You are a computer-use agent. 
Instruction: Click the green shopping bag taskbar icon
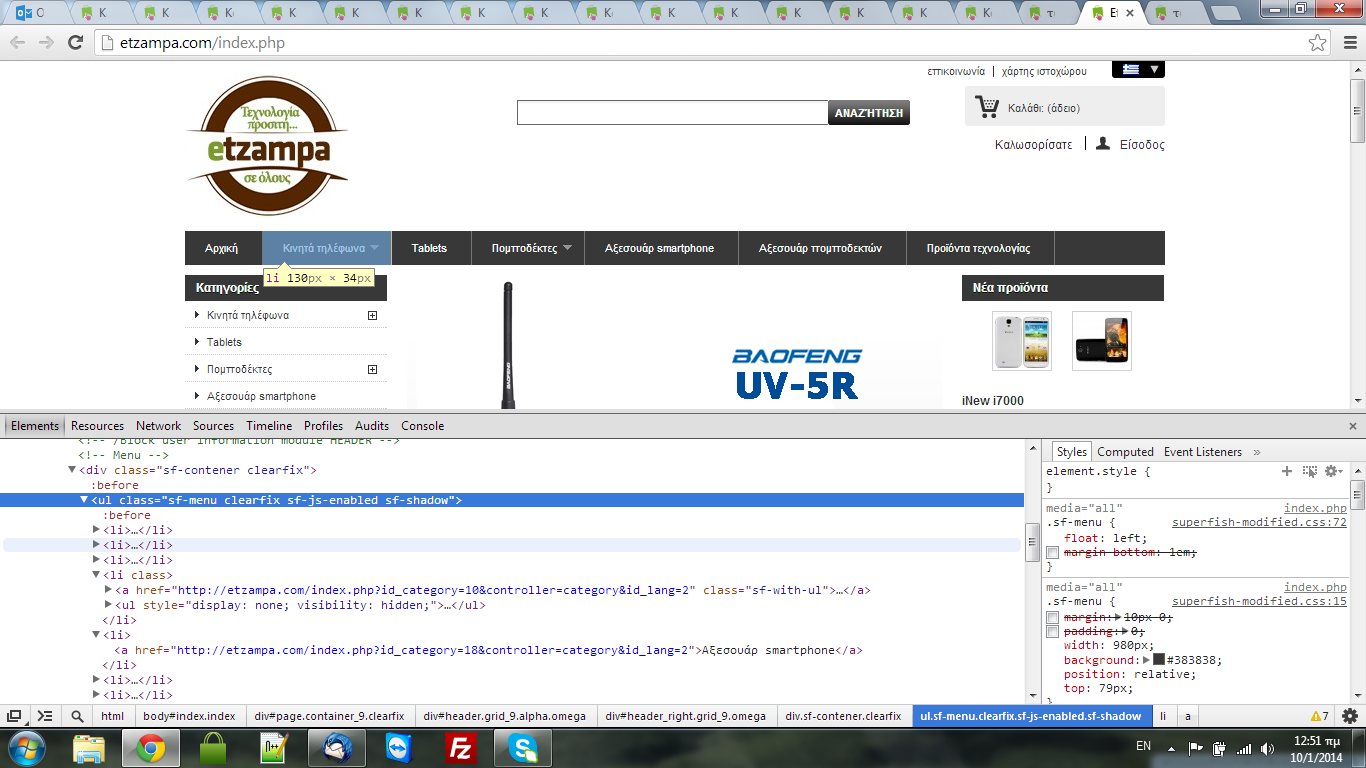click(212, 747)
